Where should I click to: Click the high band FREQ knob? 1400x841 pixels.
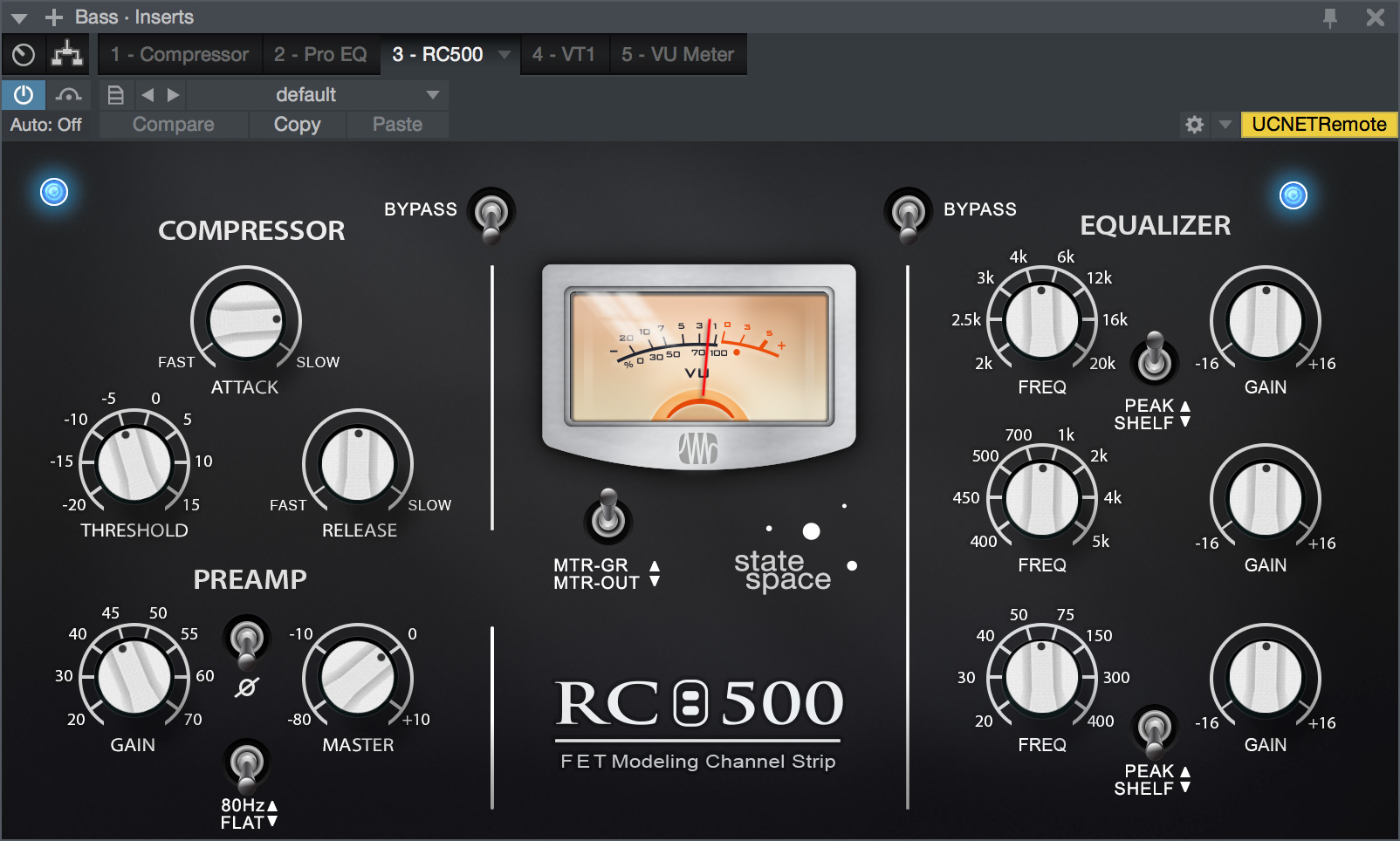click(x=1042, y=321)
